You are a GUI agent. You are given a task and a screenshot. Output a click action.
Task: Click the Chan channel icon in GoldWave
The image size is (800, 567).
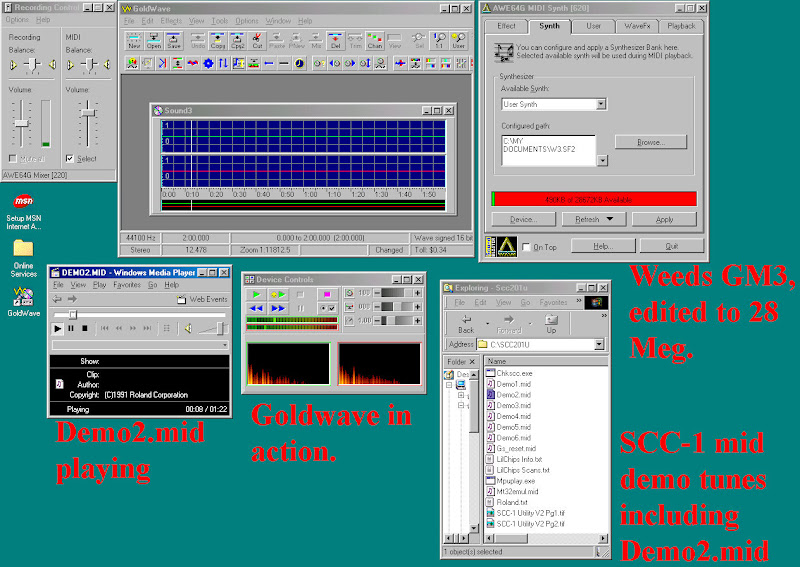pos(375,40)
